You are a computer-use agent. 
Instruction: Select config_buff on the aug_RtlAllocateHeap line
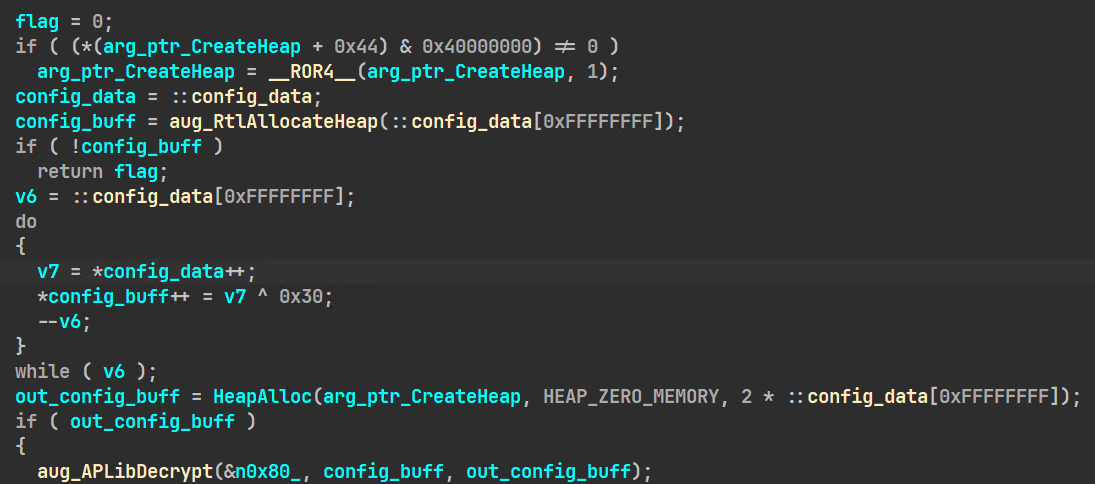pos(75,122)
